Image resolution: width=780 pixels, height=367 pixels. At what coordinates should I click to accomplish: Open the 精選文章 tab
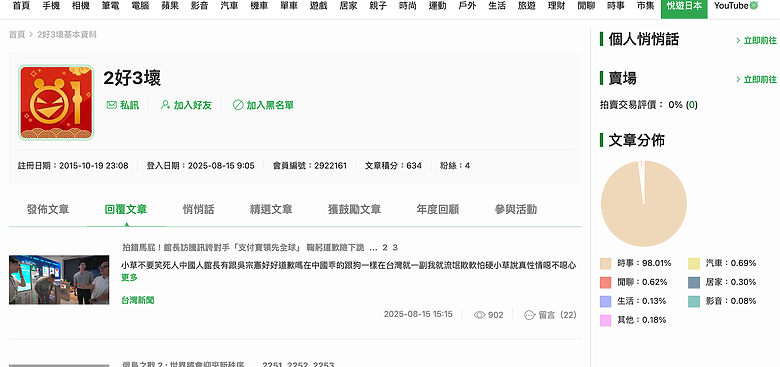click(271, 209)
